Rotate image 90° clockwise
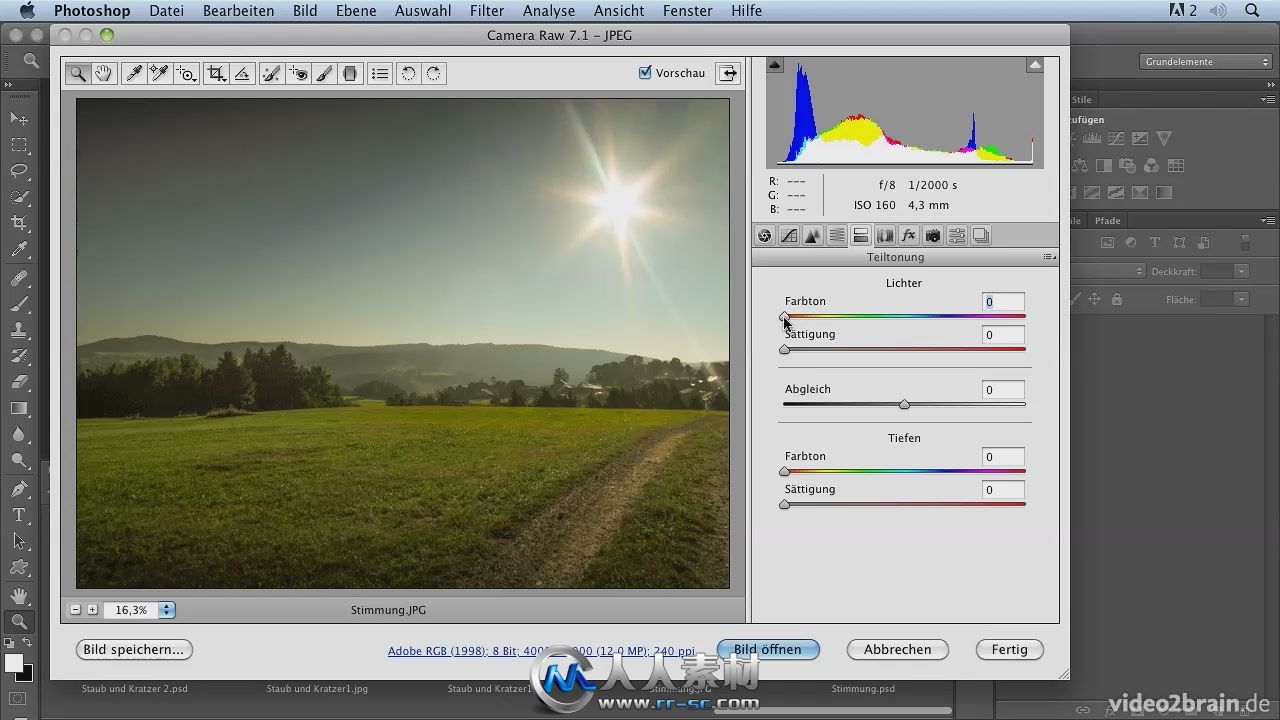 (434, 73)
